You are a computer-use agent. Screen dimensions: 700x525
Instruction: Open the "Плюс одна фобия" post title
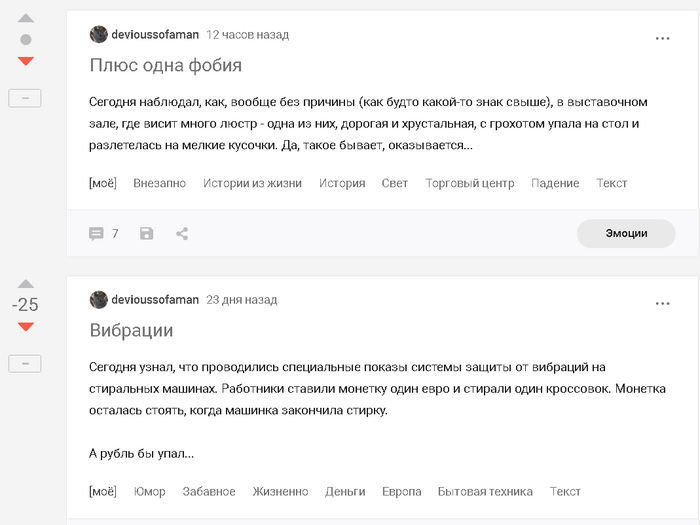click(x=165, y=65)
